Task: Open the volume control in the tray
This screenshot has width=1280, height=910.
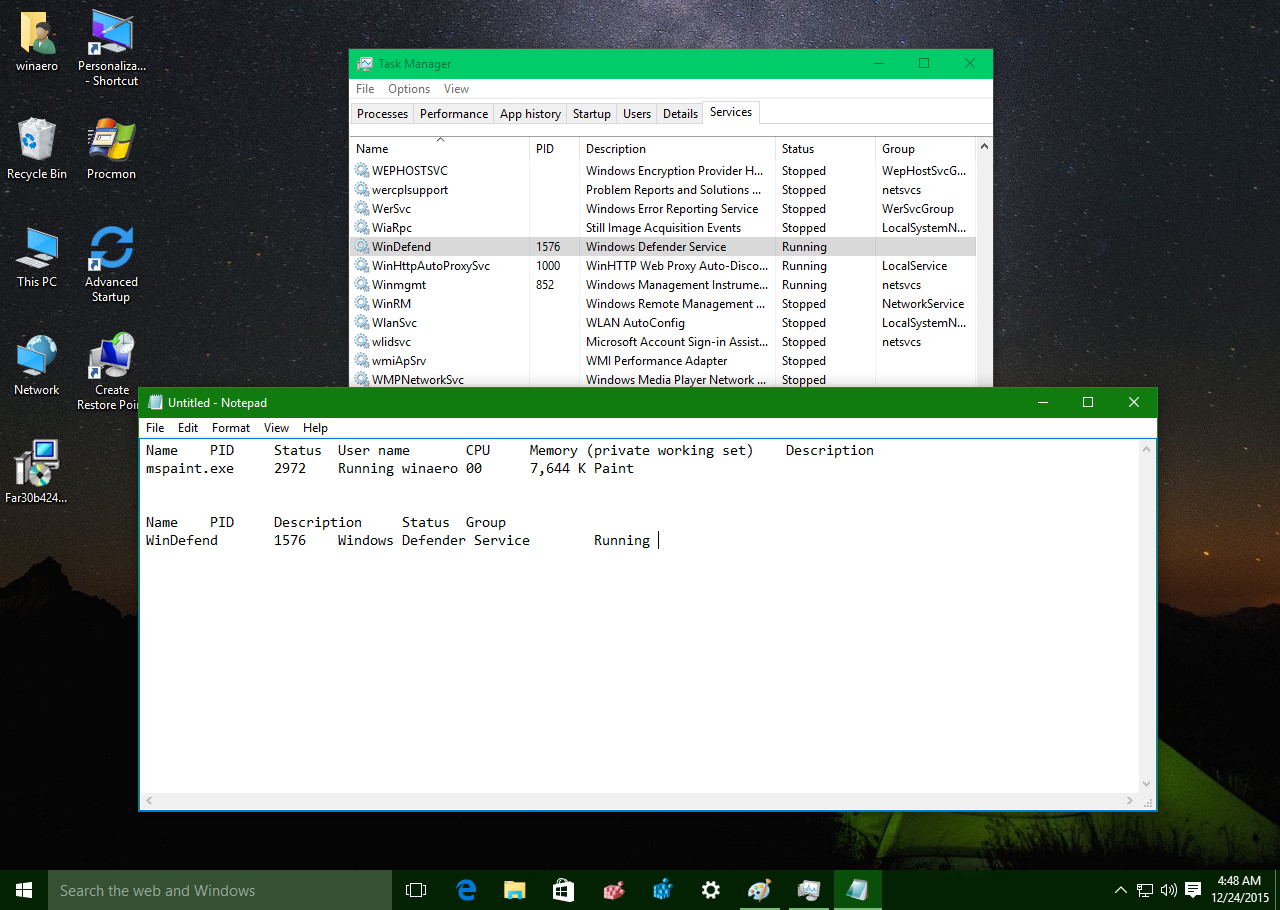Action: 1167,889
